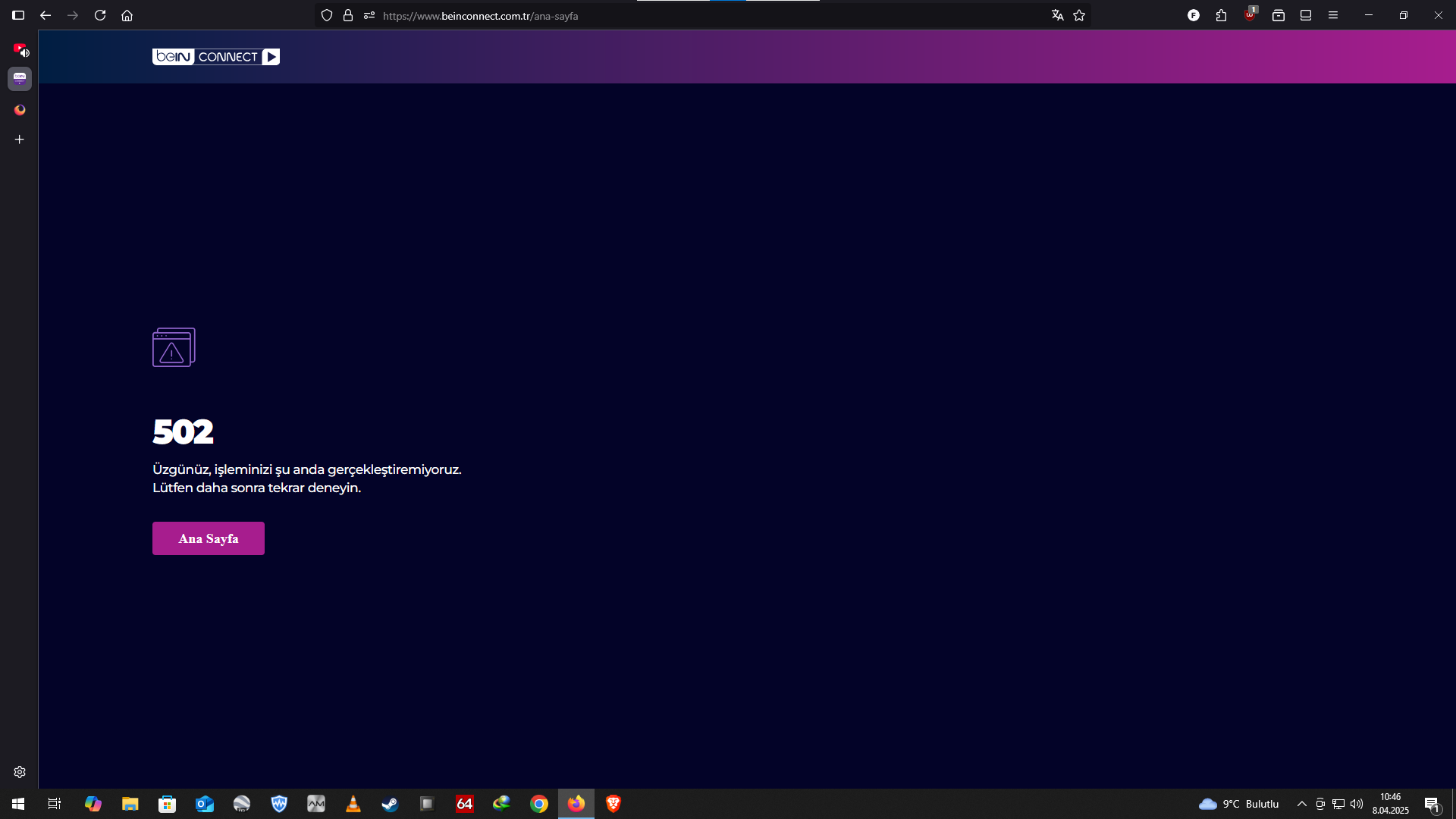Image resolution: width=1456 pixels, height=819 pixels.
Task: Open the Firefox hamburger application menu
Action: click(1333, 15)
